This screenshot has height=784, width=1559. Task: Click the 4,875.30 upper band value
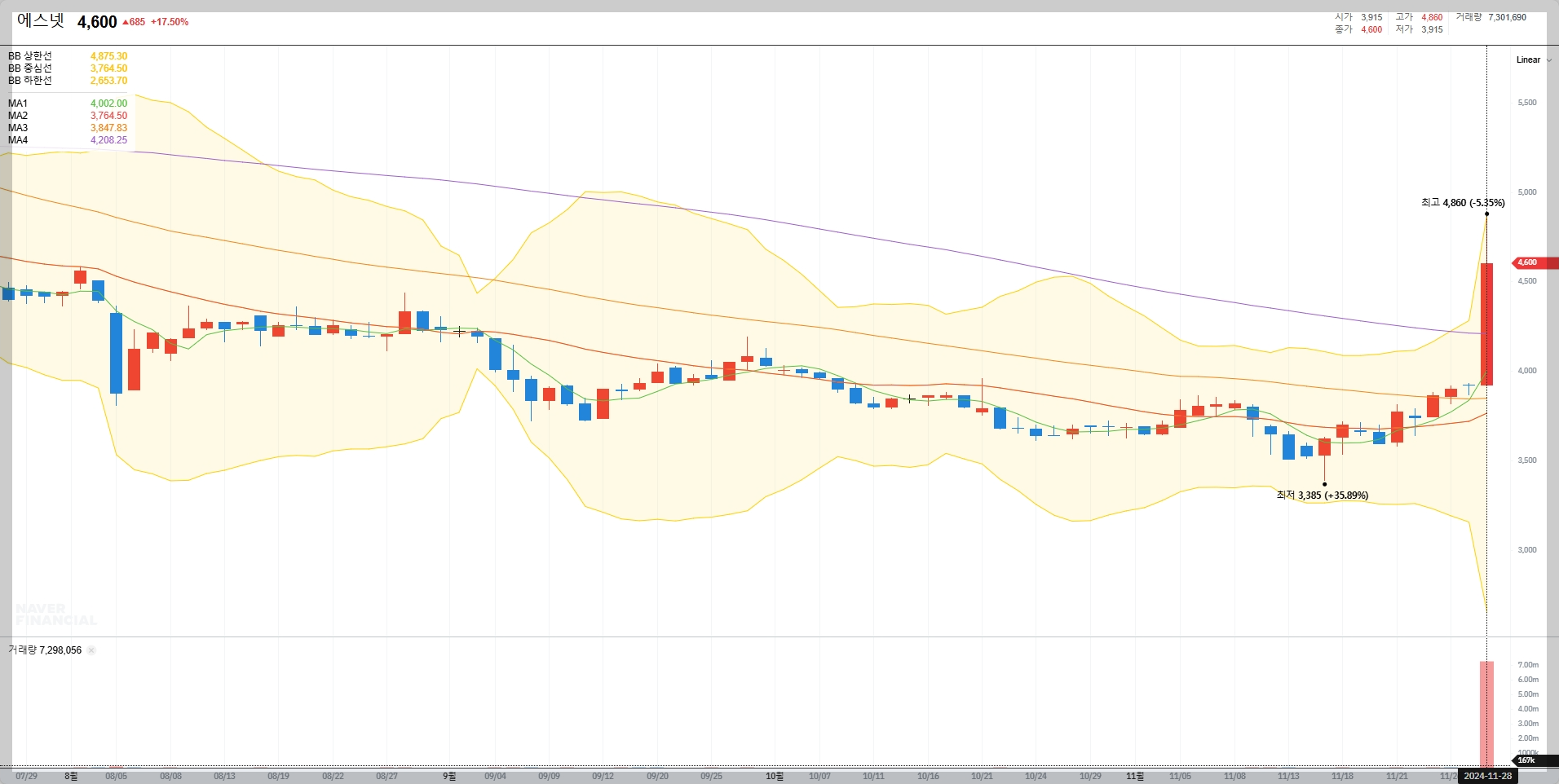108,56
